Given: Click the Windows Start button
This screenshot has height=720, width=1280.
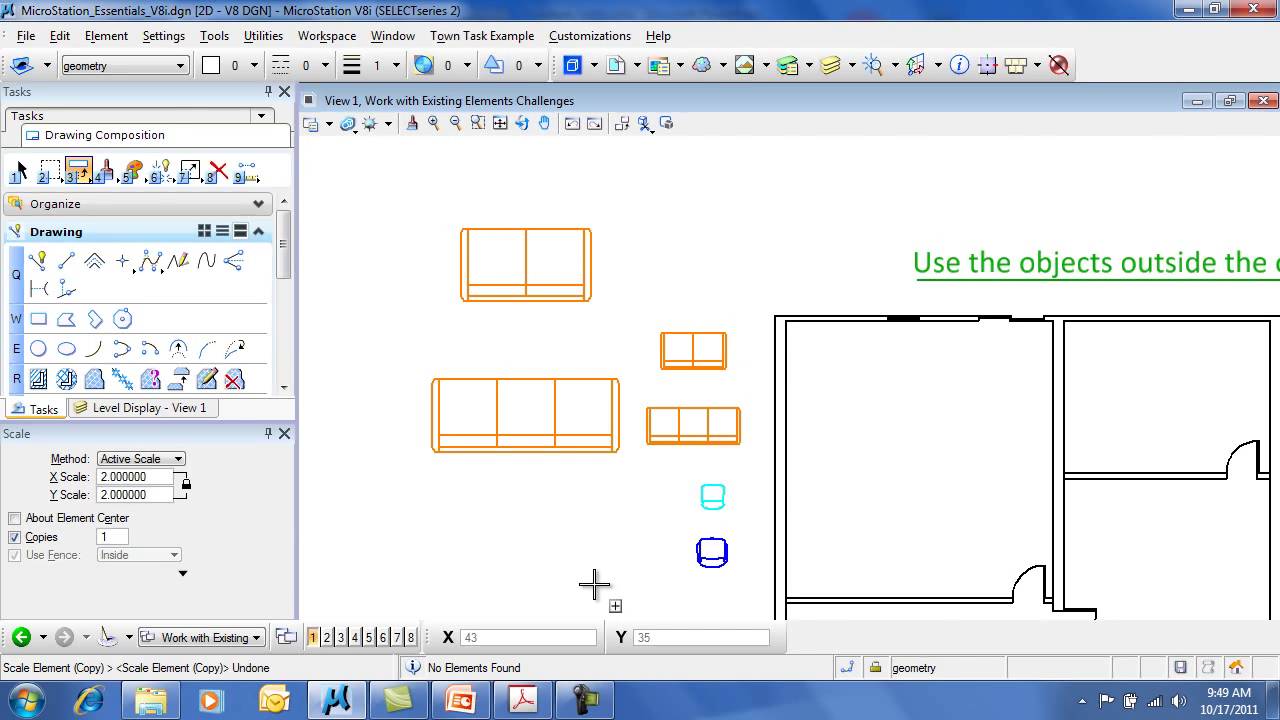Looking at the screenshot, I should [x=27, y=700].
